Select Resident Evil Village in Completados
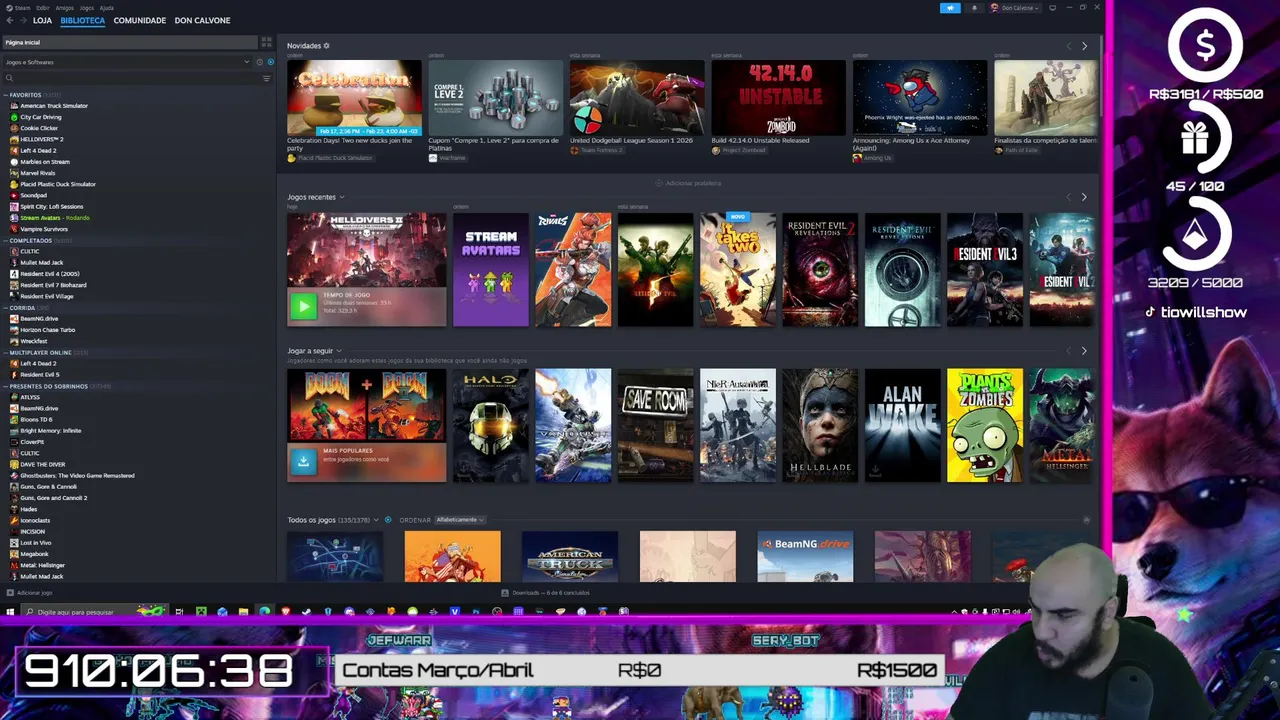The width and height of the screenshot is (1280, 720). (x=45, y=296)
